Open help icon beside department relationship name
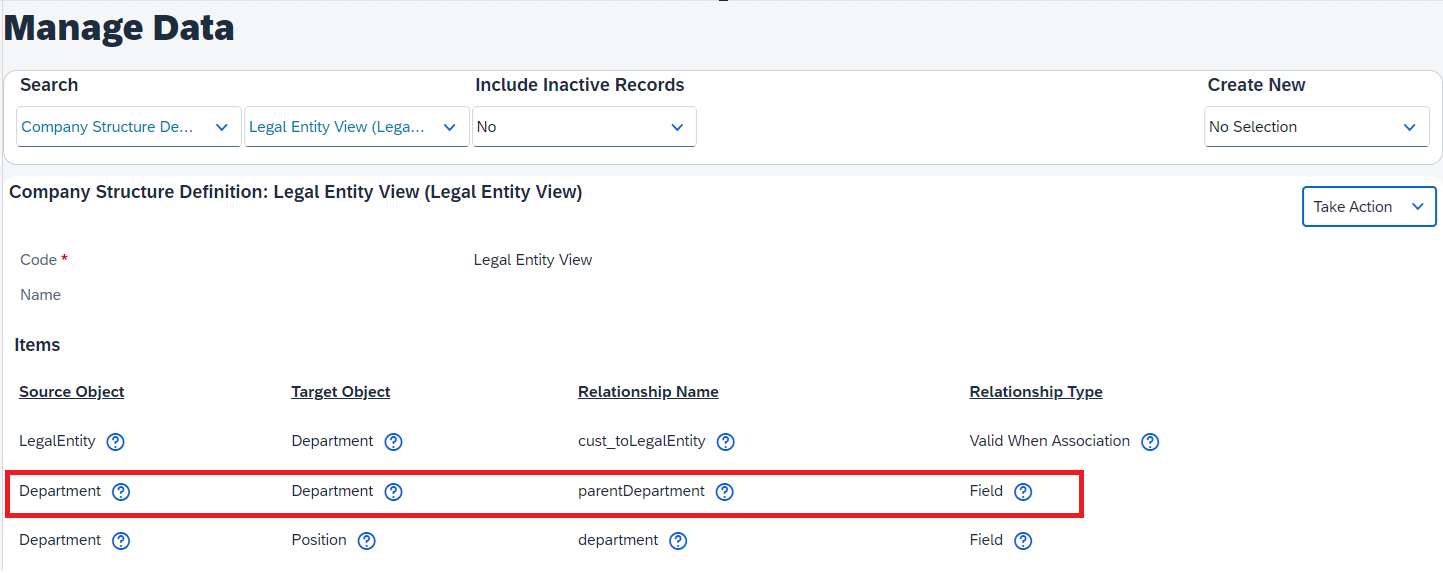This screenshot has height=573, width=1443. pyautogui.click(x=678, y=541)
